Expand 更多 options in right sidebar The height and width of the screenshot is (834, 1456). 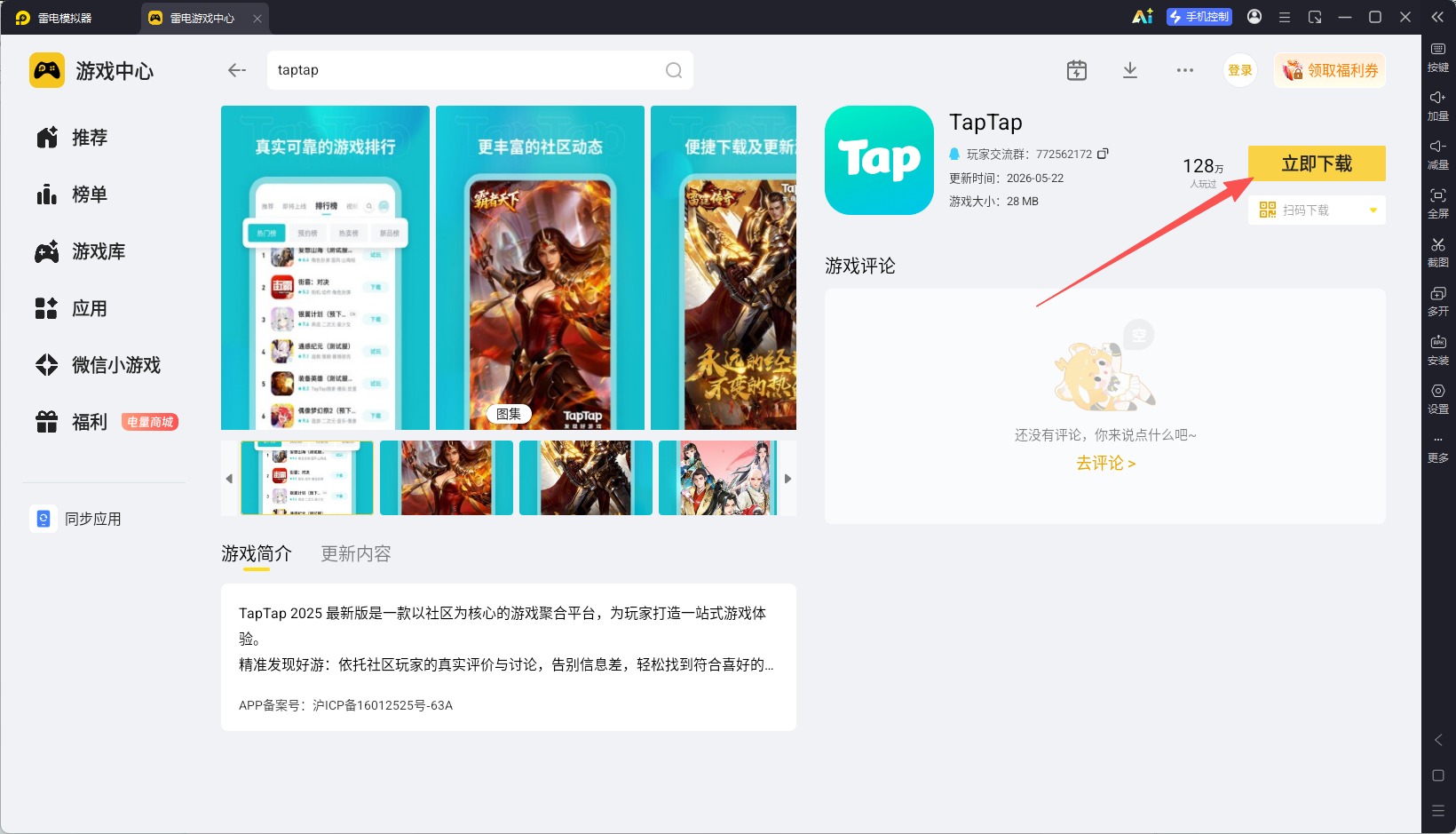point(1437,449)
